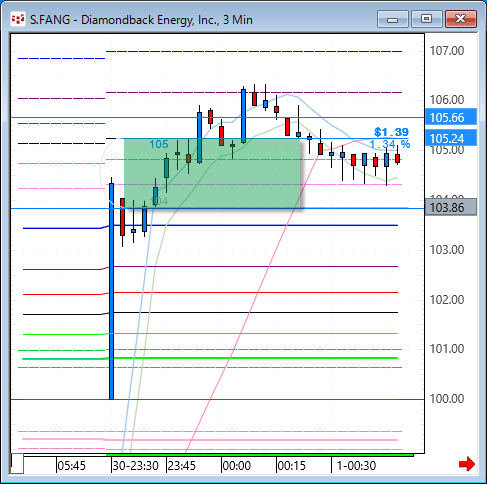Click the 30-23:30 time axis label
This screenshot has height=484, width=487.
pyautogui.click(x=135, y=465)
